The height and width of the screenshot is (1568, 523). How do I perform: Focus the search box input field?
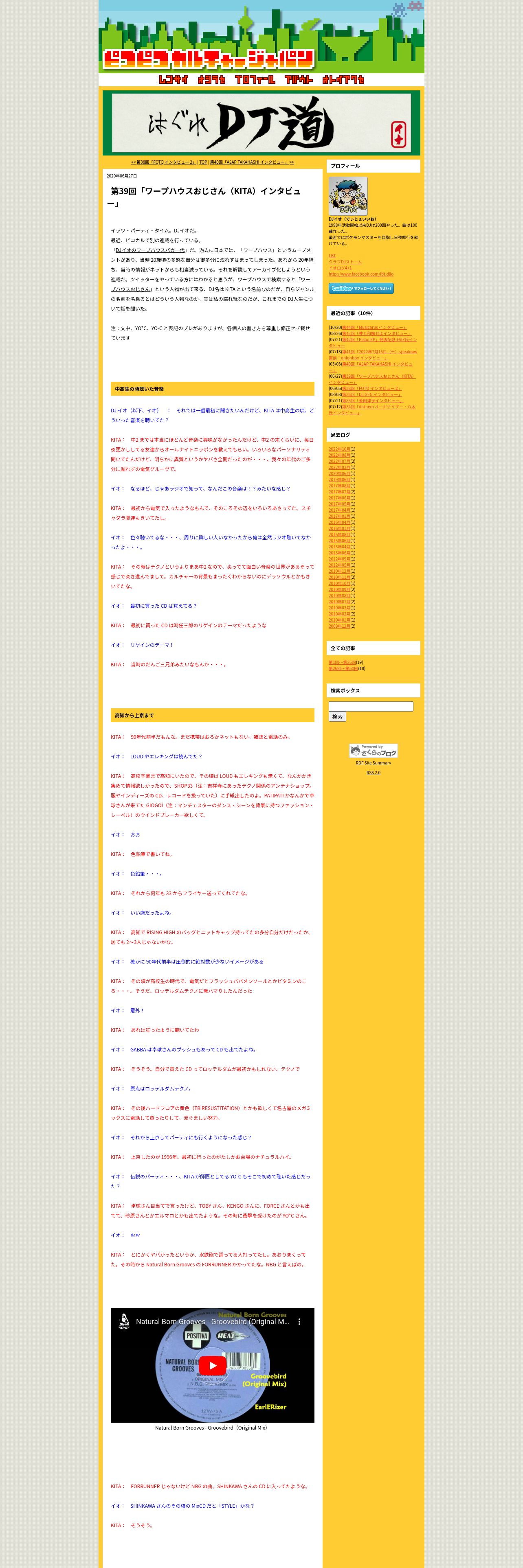point(371,706)
